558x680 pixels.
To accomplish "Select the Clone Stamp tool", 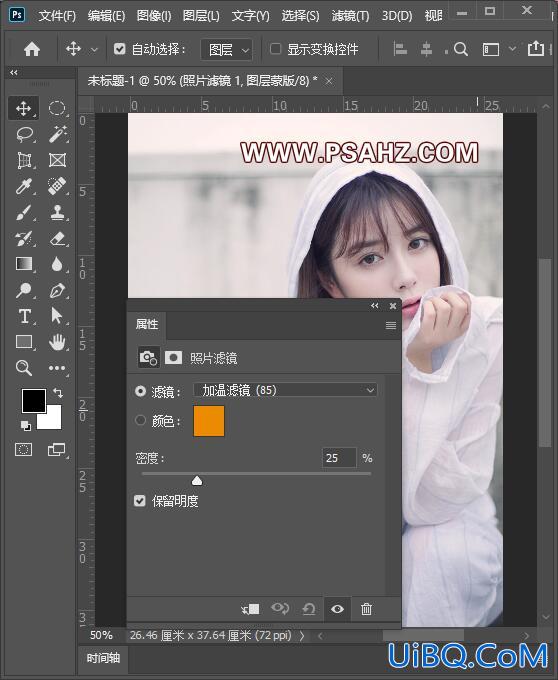I will tap(57, 212).
